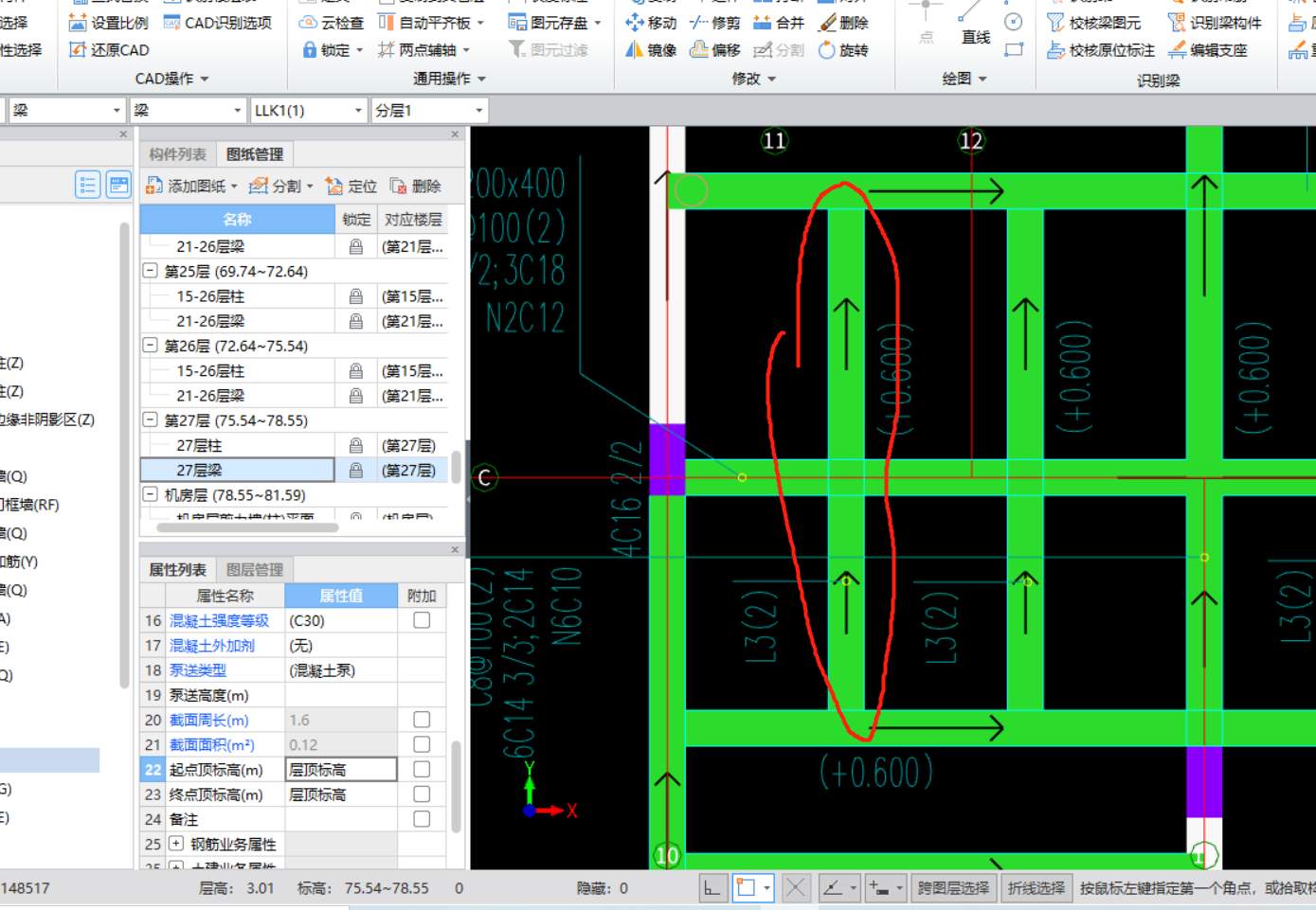Click the 还原CAD restore tool
Screen dimensions: 1316x910
[x=109, y=50]
